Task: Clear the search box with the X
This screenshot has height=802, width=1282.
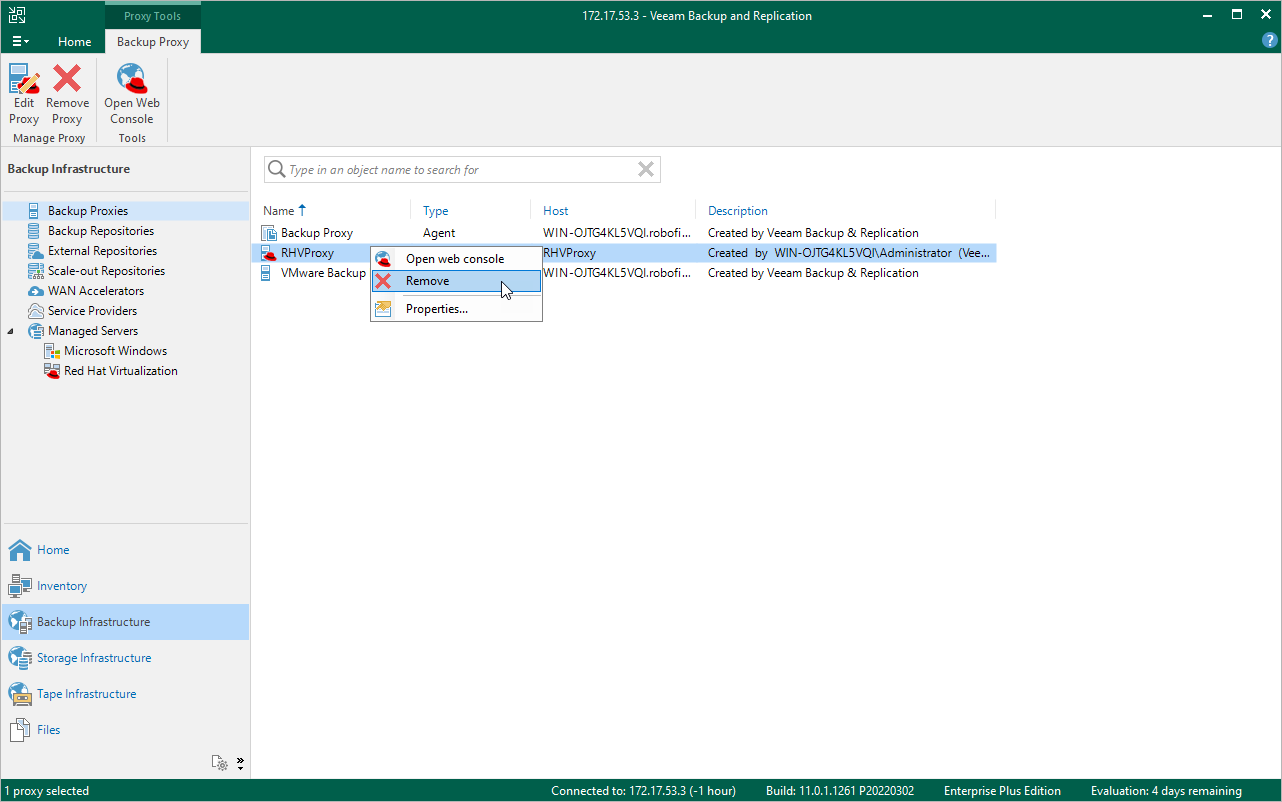Action: coord(646,170)
